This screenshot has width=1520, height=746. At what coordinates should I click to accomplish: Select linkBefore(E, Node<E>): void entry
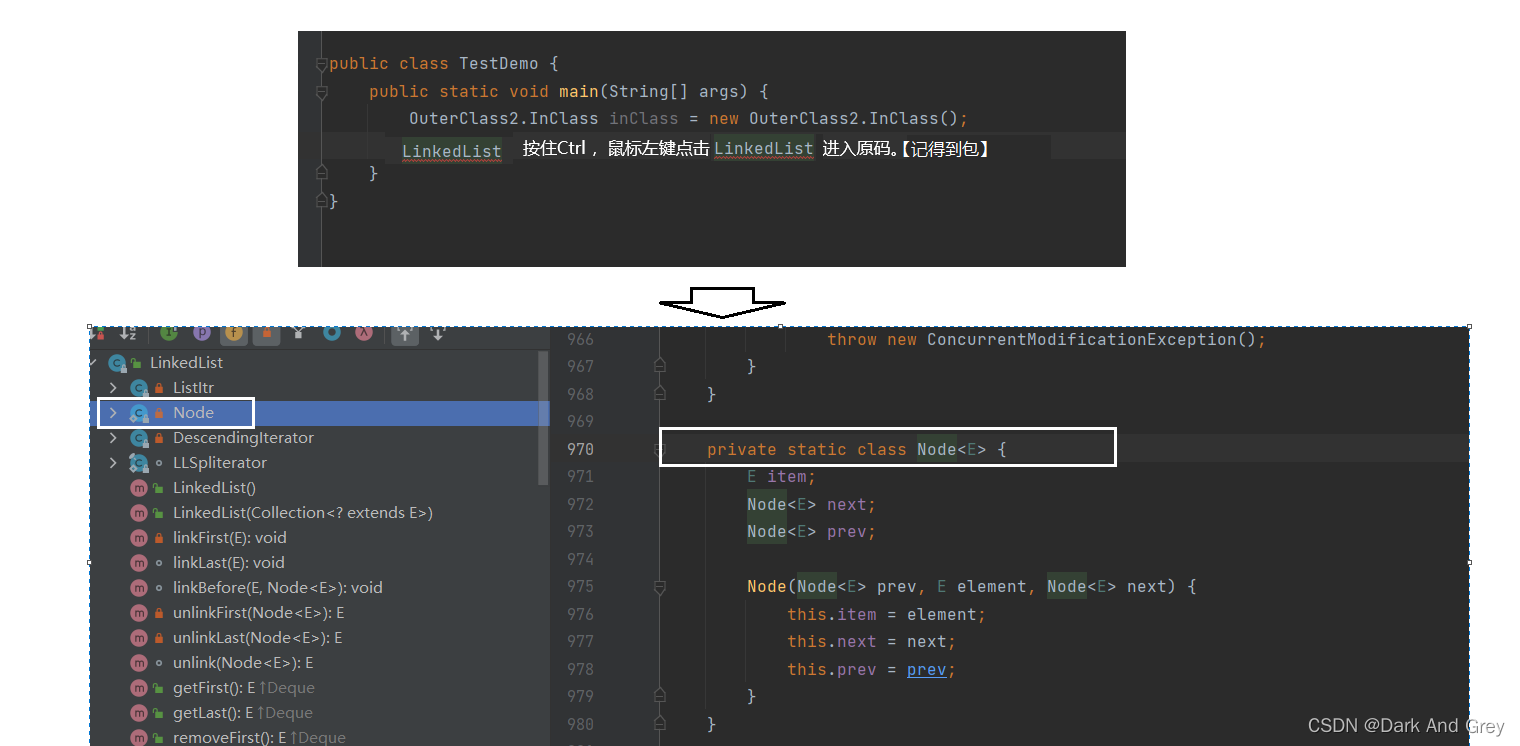pos(277,588)
